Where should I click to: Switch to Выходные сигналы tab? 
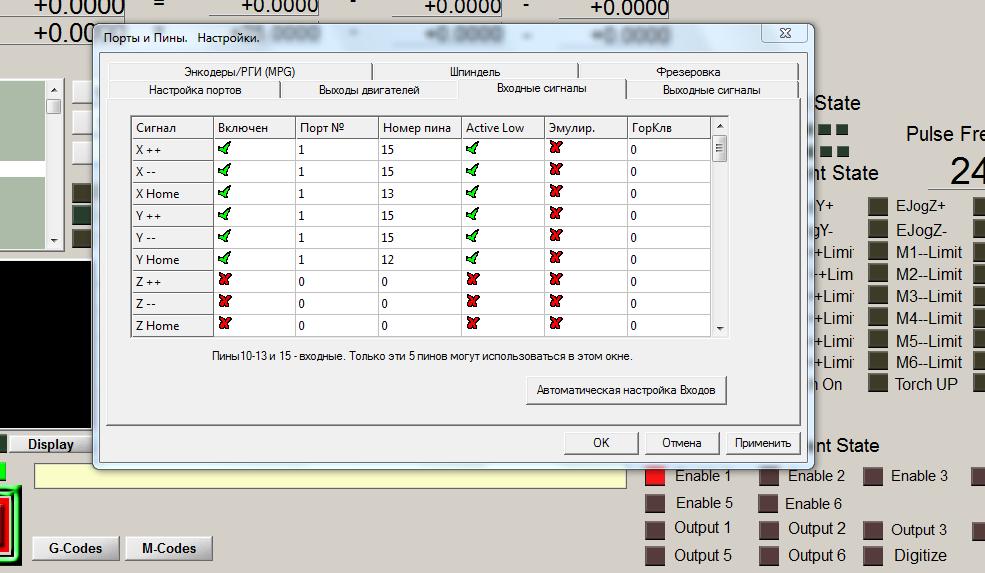[x=712, y=90]
